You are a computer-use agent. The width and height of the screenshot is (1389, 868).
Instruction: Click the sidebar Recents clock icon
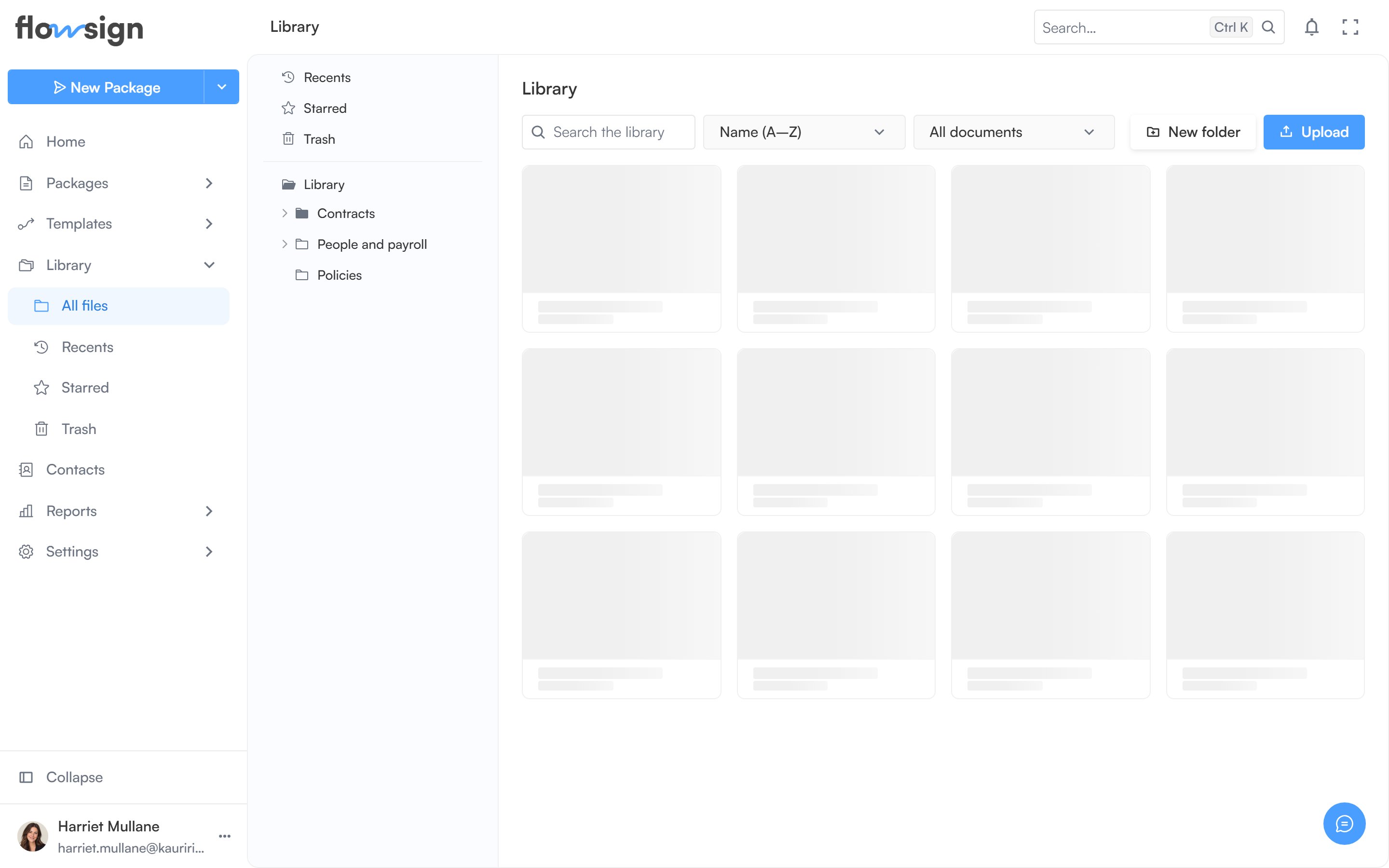41,347
